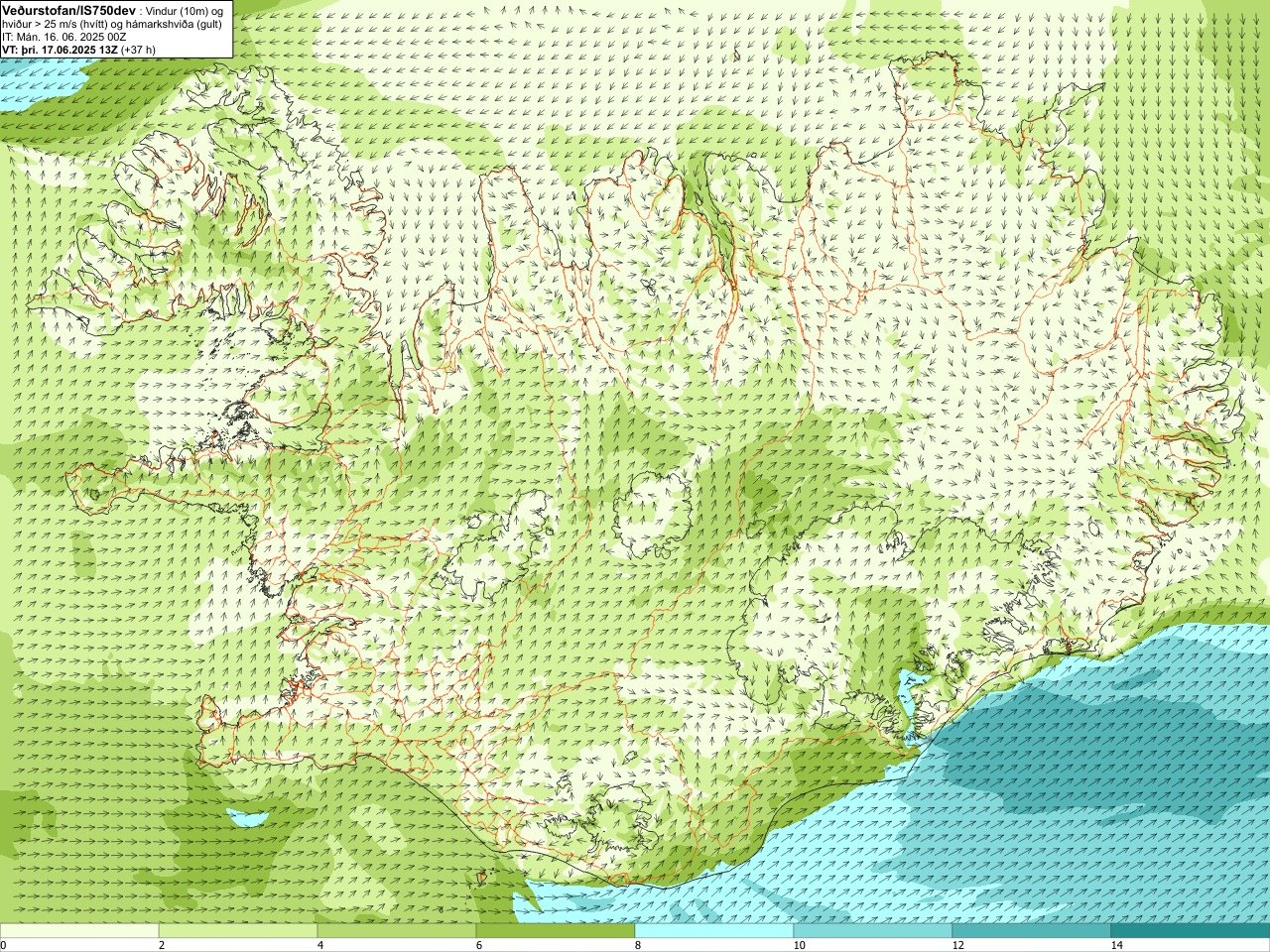Click the "4" legend scale label
The width and height of the screenshot is (1270, 952).
[320, 945]
